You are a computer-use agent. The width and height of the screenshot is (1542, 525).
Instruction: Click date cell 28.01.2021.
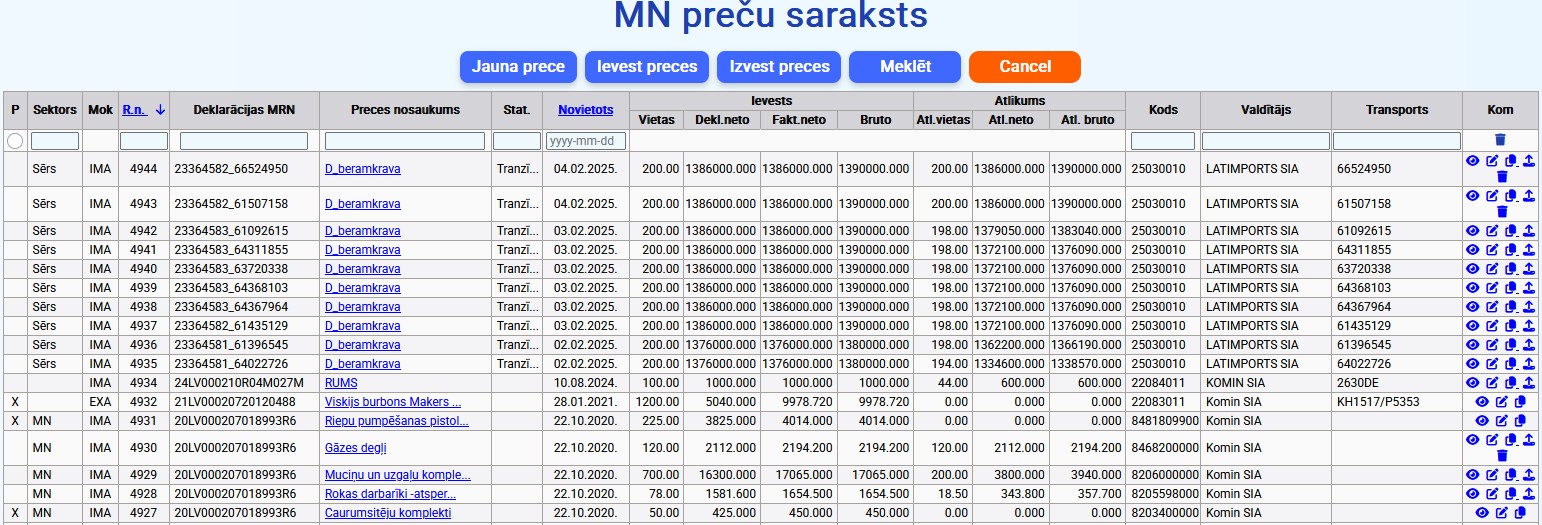click(x=586, y=402)
